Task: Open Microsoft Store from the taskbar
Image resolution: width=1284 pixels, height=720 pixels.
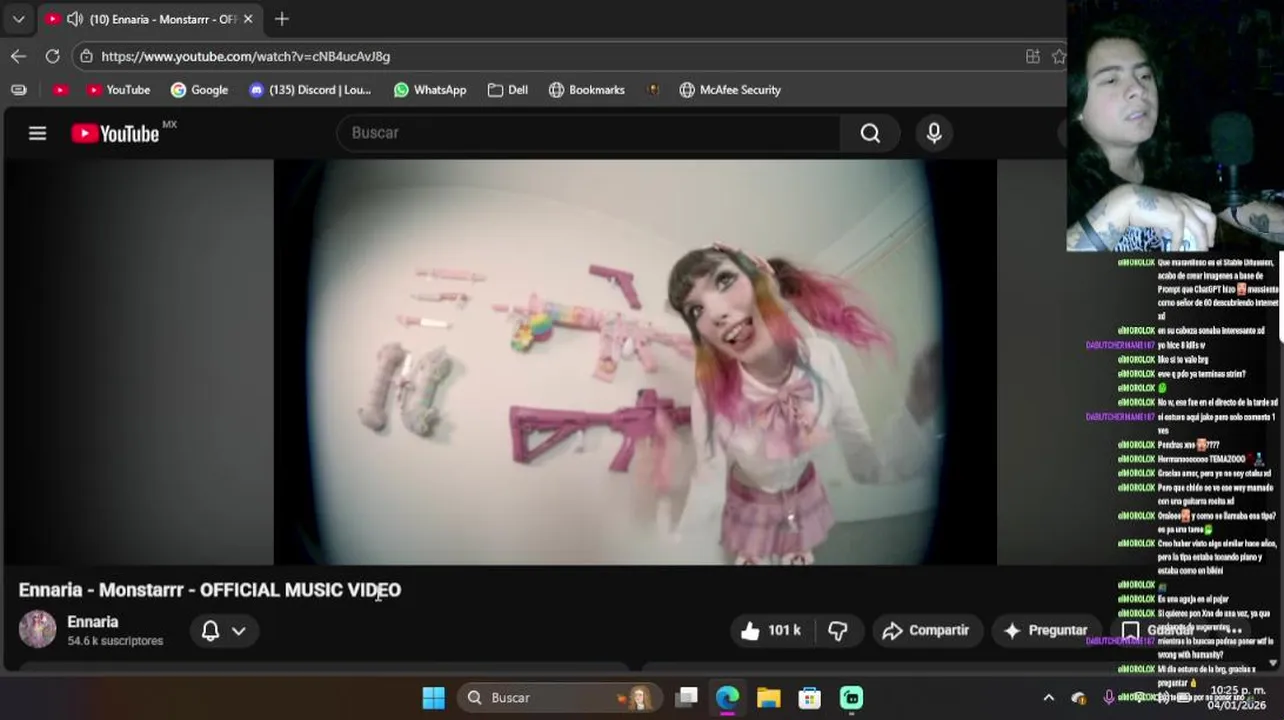Action: pyautogui.click(x=810, y=698)
